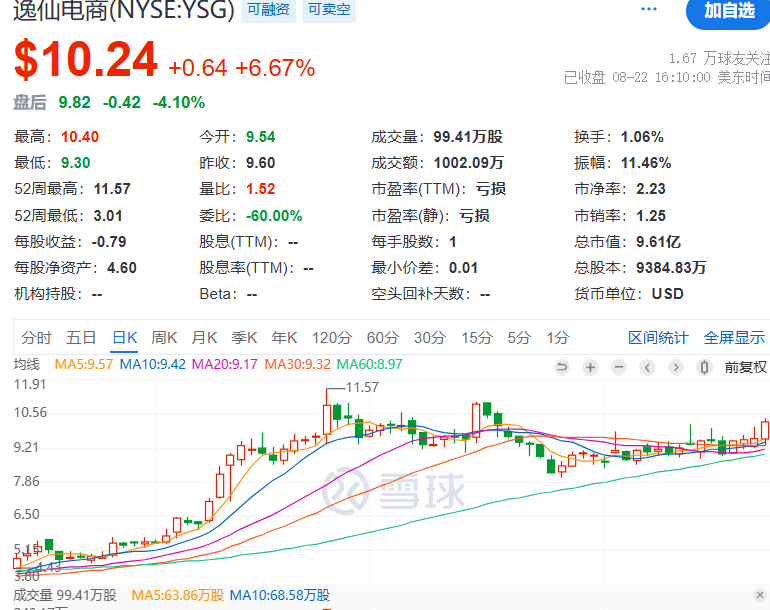Click MA60:8.97 moving average label
770x610 pixels.
click(369, 364)
